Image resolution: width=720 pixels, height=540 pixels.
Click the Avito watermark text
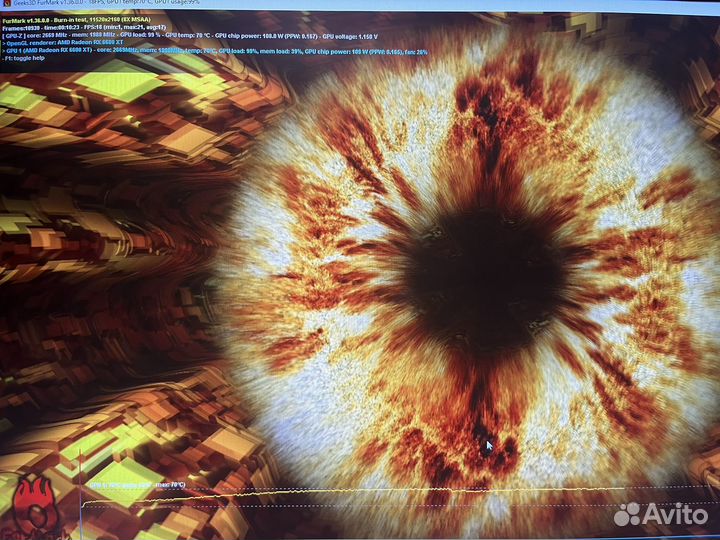pyautogui.click(x=675, y=514)
